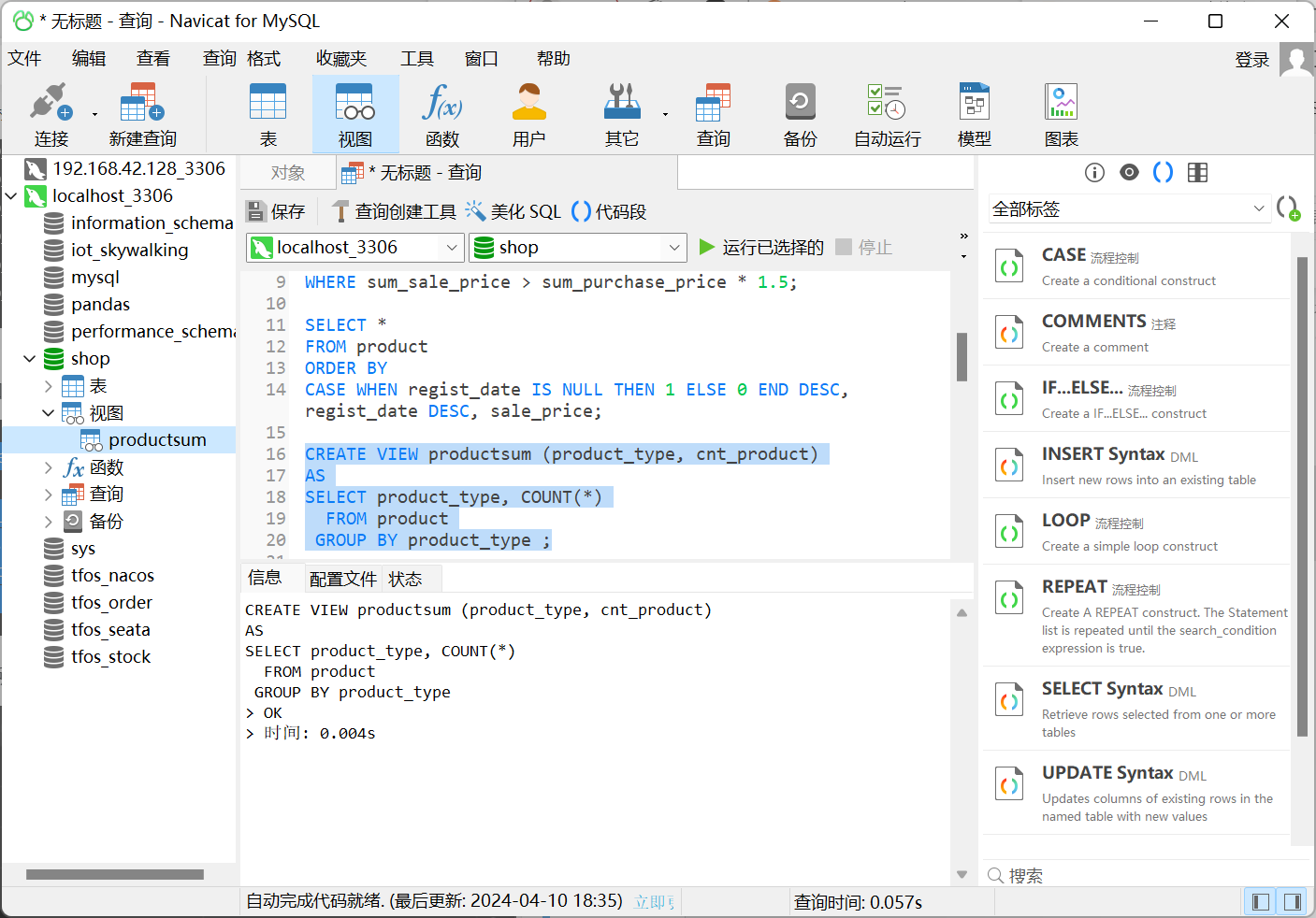Open the 收藏夹 menu
The height and width of the screenshot is (918, 1316).
[x=341, y=58]
